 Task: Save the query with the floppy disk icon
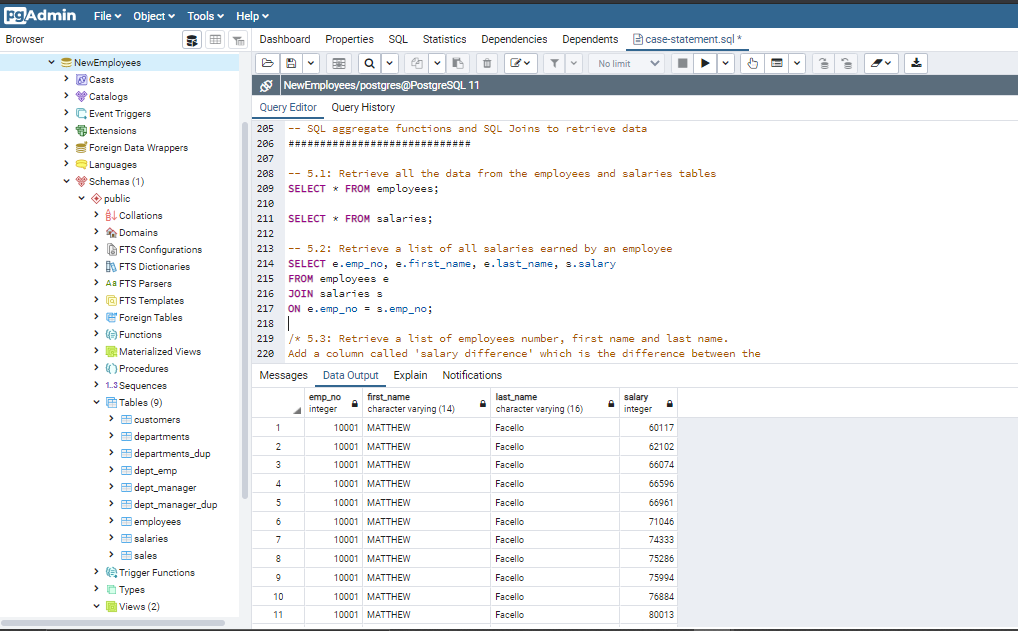[291, 63]
